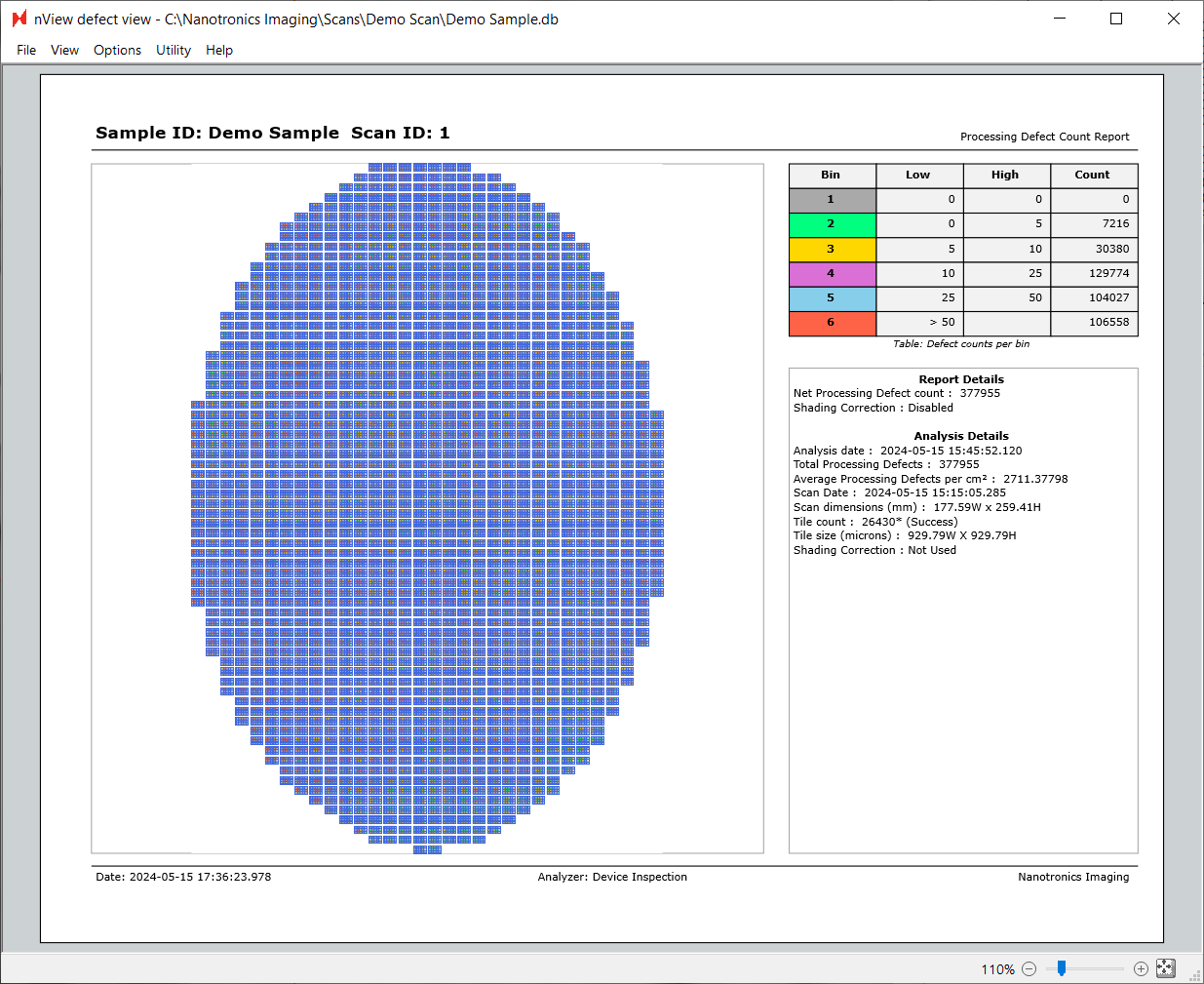
Task: Click the fit-to-window icon in status bar
Action: (x=1166, y=968)
